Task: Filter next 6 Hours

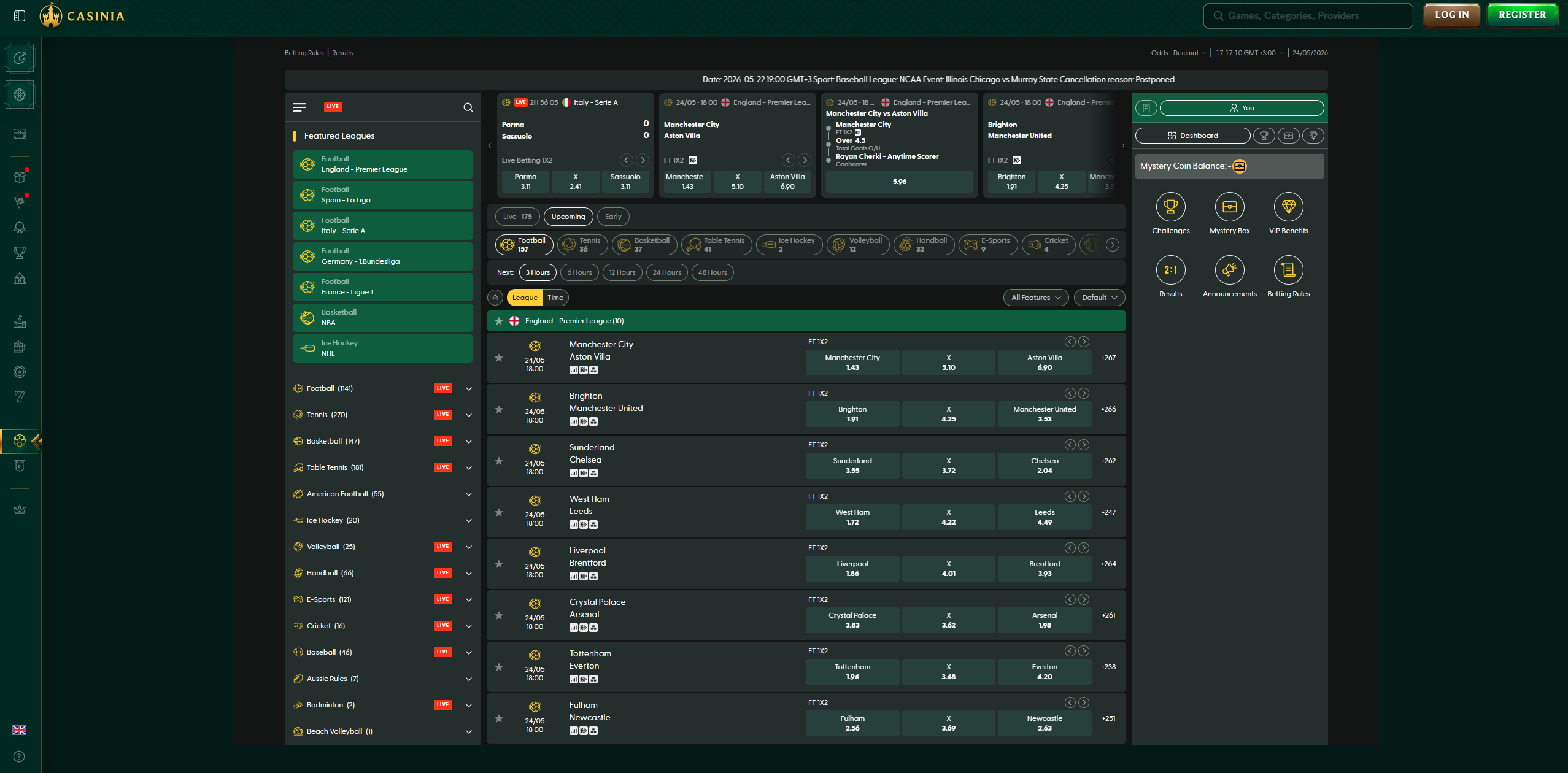Action: [x=579, y=272]
